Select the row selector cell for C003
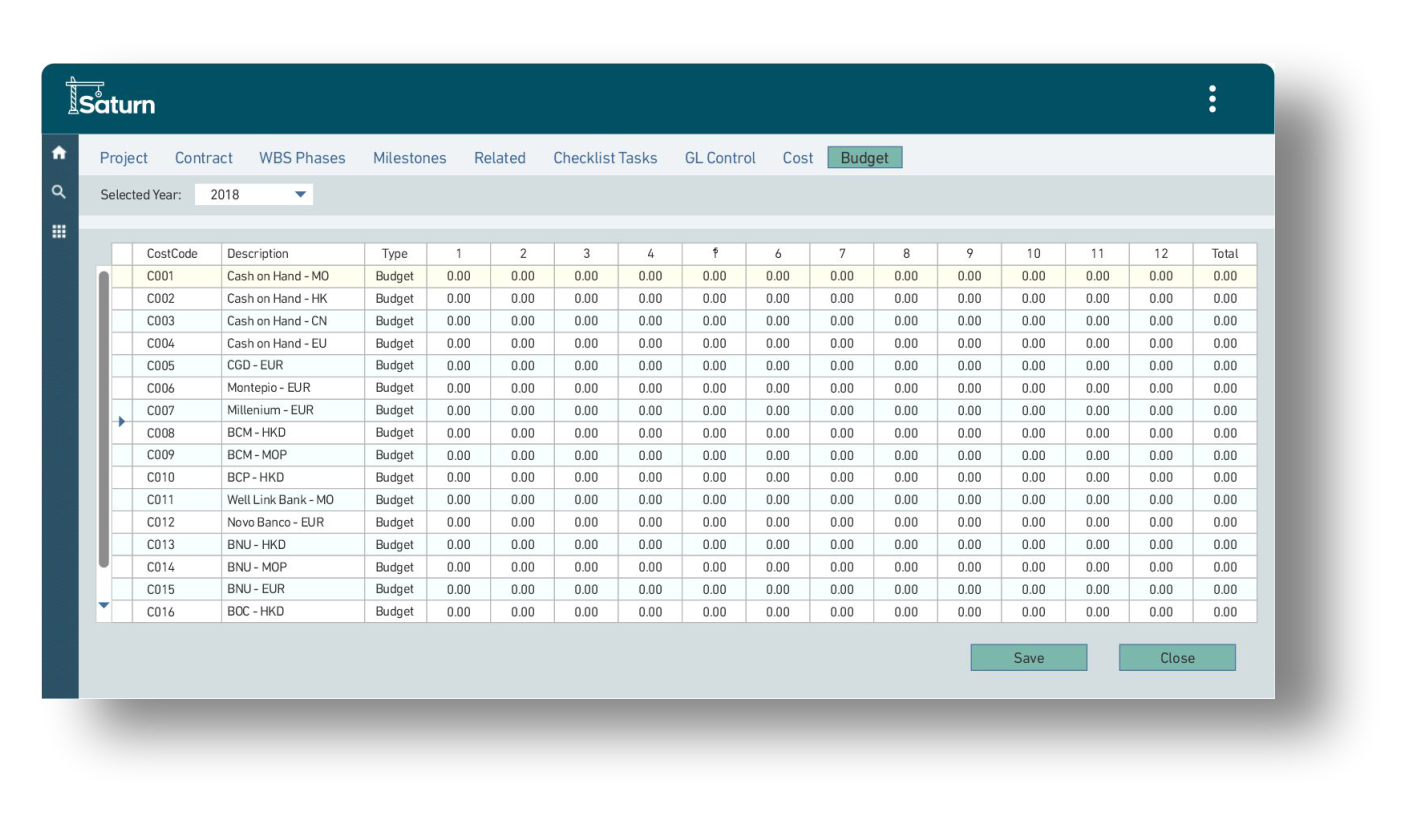Screen dimensions: 1426x828 pos(122,321)
